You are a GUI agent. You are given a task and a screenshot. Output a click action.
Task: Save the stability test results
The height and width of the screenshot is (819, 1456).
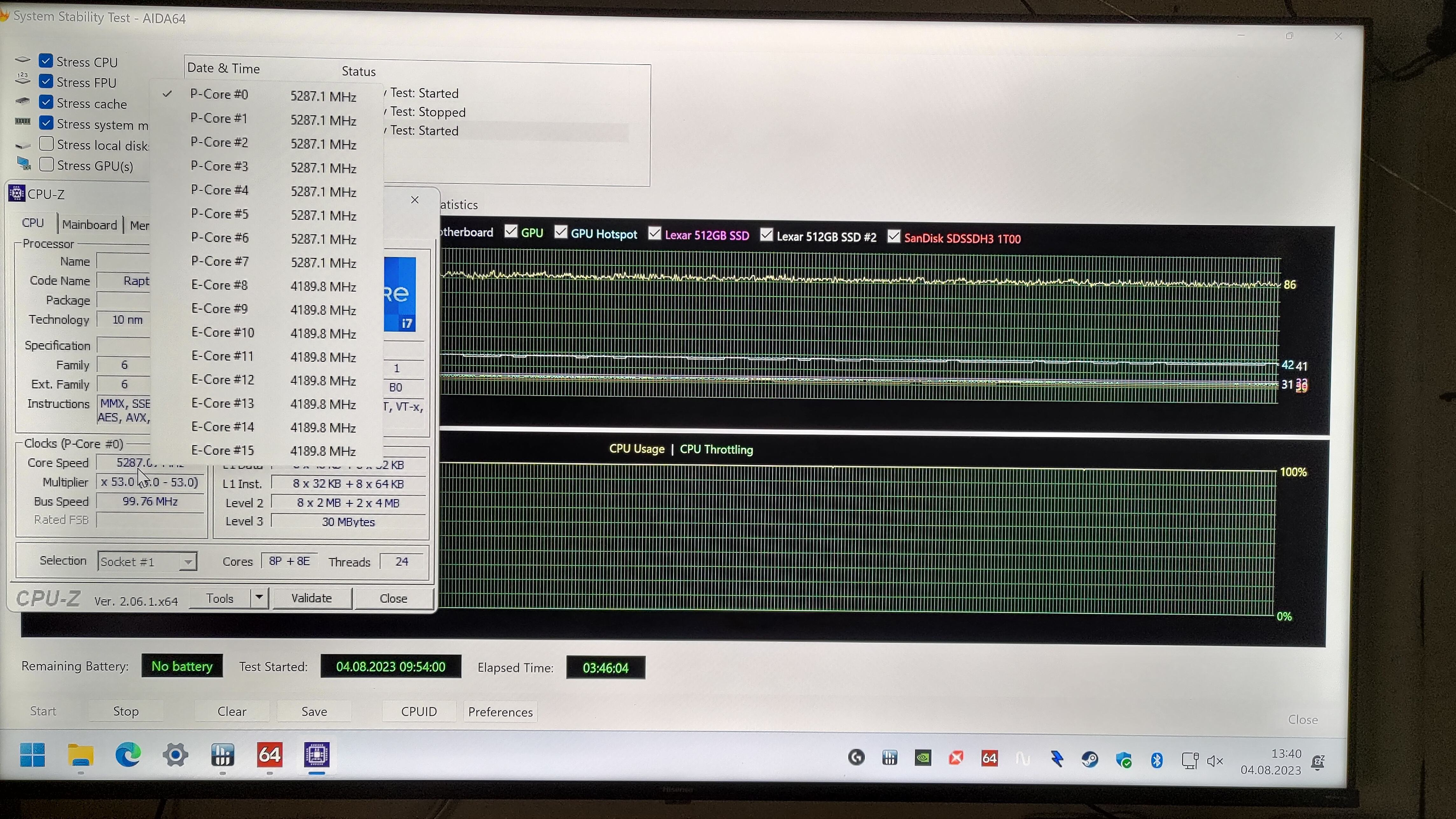[314, 711]
